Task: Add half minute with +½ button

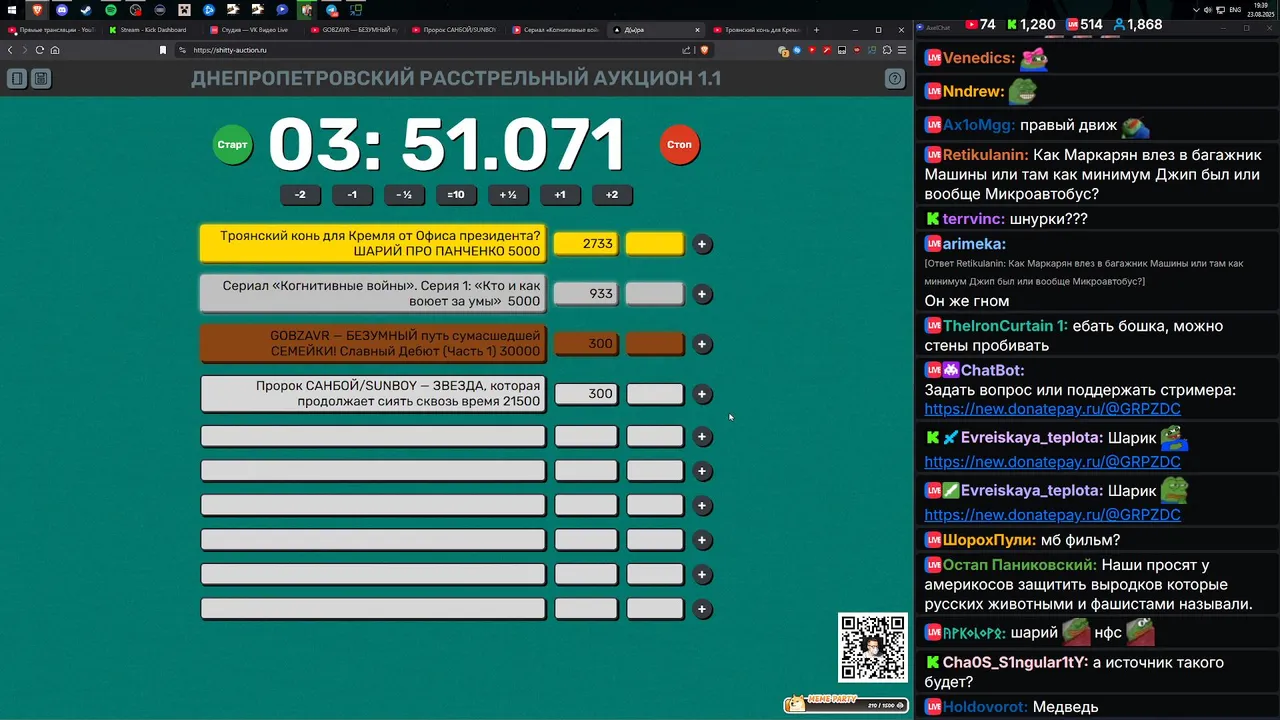Action: [x=508, y=195]
